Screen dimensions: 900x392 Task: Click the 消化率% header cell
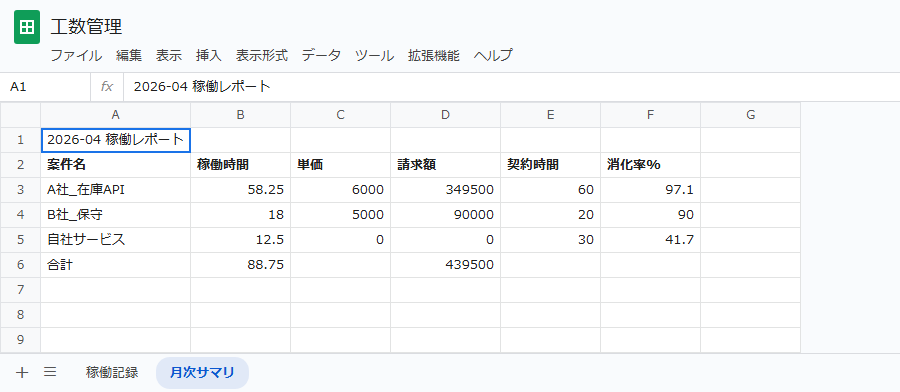[x=650, y=165]
